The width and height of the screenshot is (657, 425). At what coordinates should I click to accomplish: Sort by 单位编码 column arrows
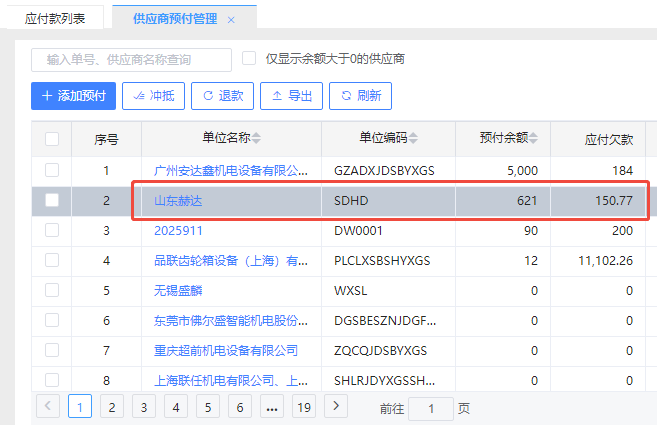413,138
